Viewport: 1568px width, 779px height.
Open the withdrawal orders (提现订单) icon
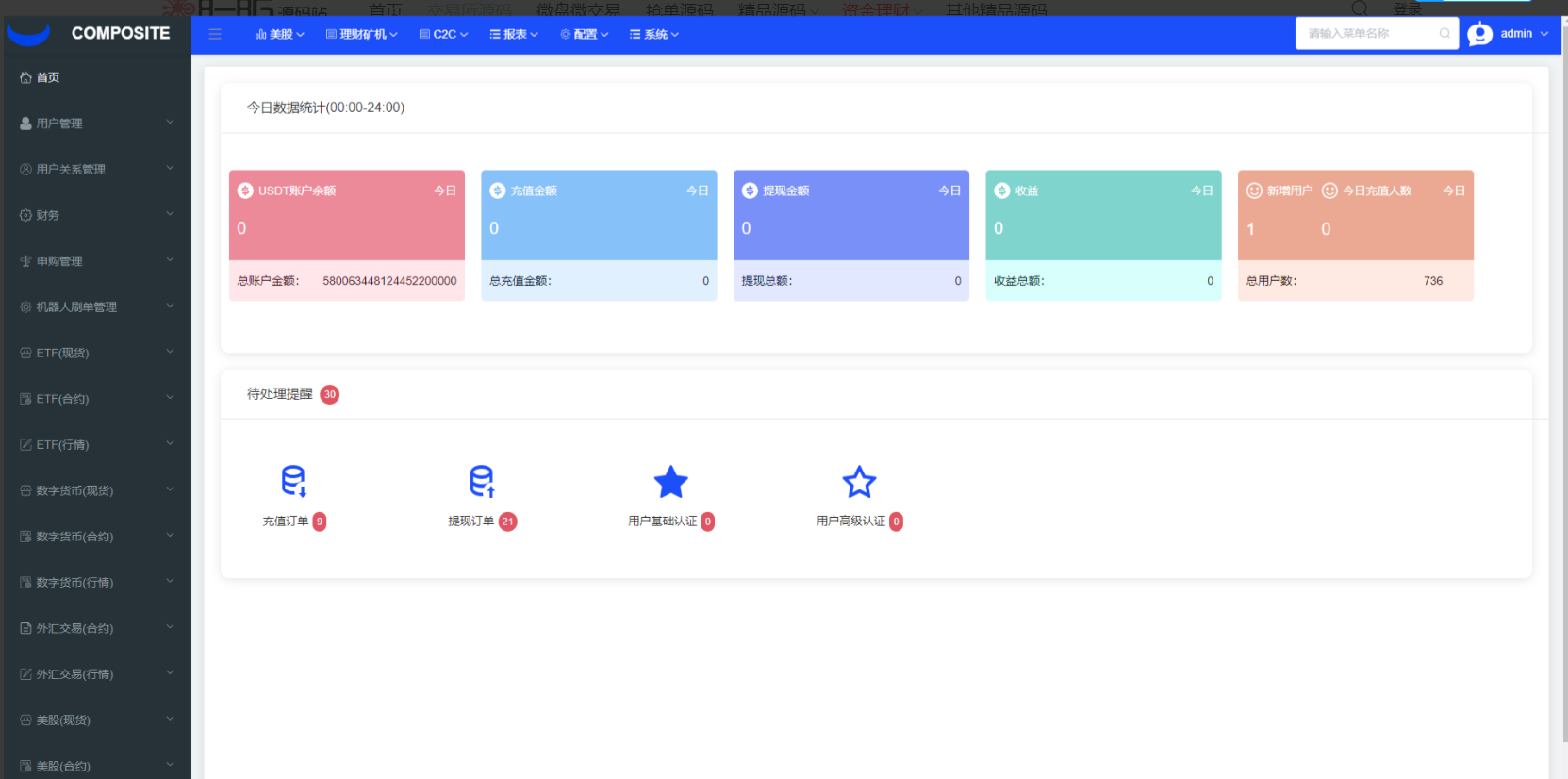tap(482, 481)
